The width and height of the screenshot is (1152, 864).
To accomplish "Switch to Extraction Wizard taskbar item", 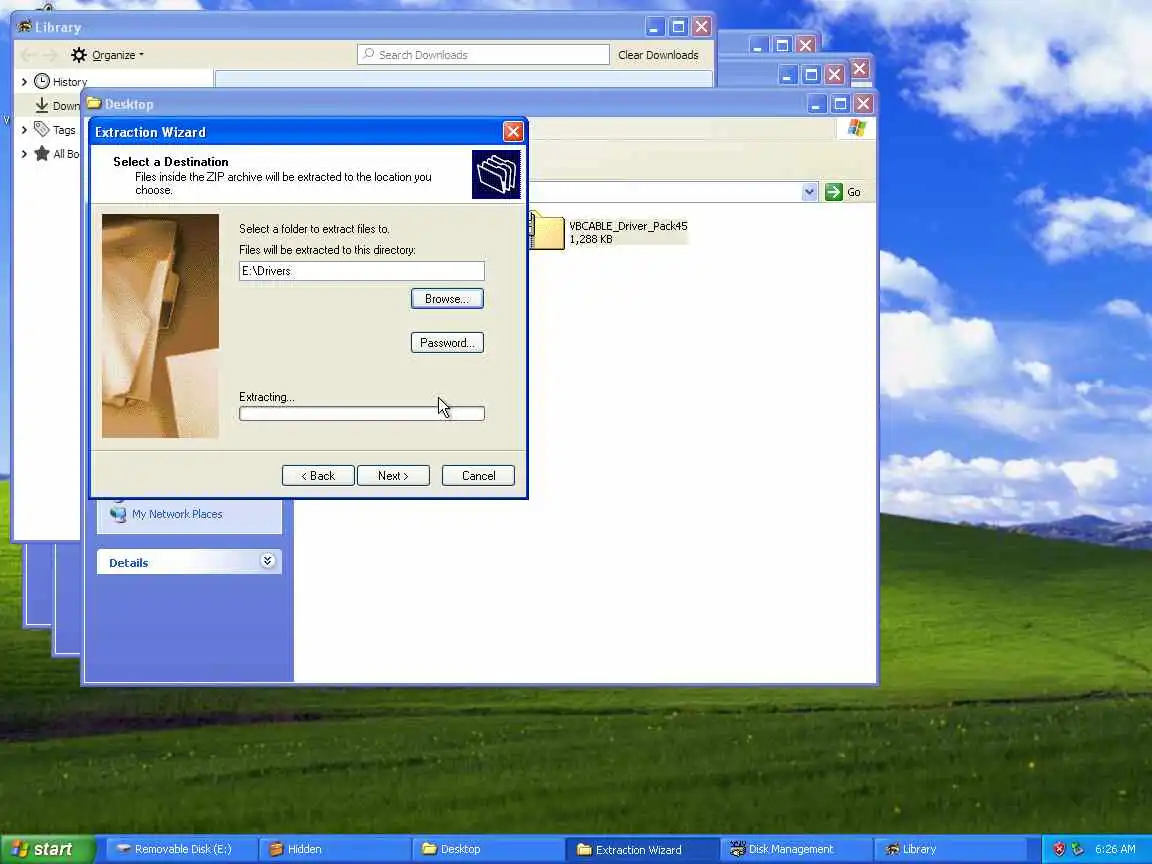I will click(x=641, y=849).
